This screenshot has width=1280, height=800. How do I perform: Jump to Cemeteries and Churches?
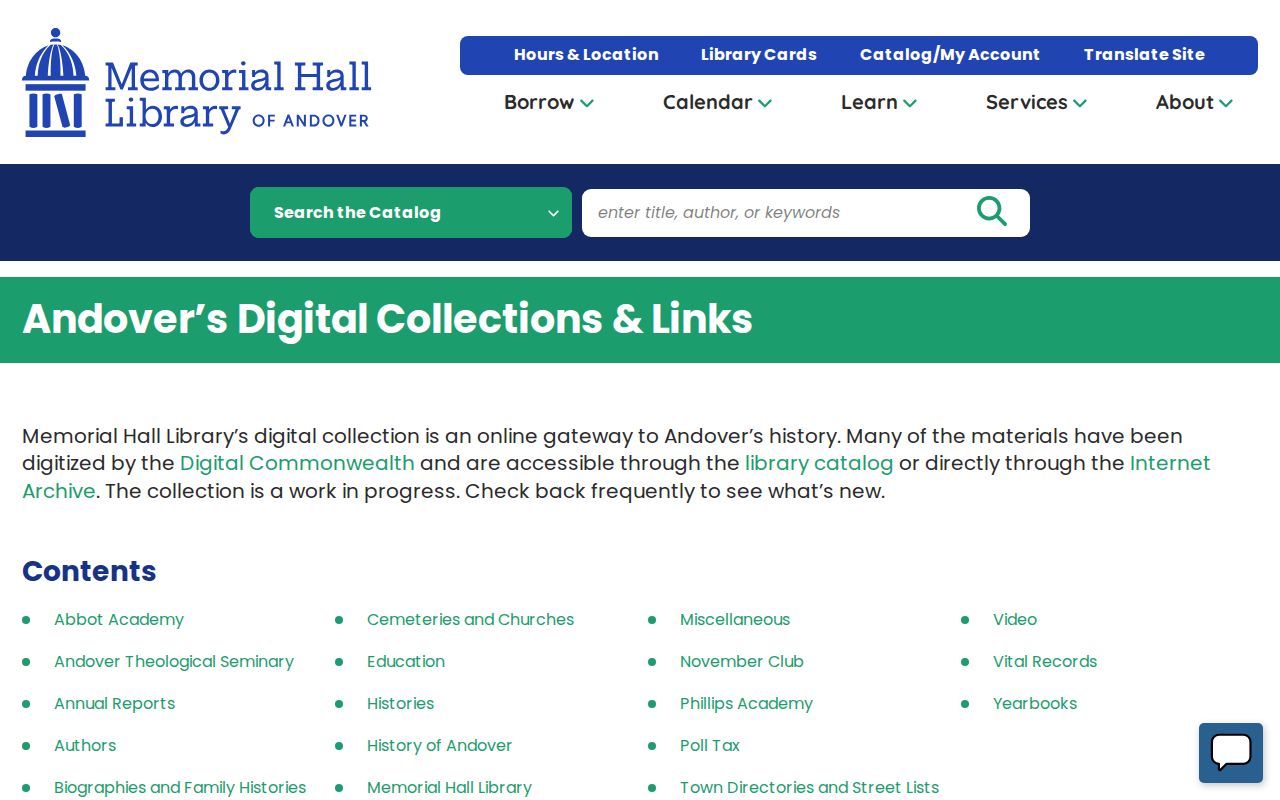click(x=470, y=619)
